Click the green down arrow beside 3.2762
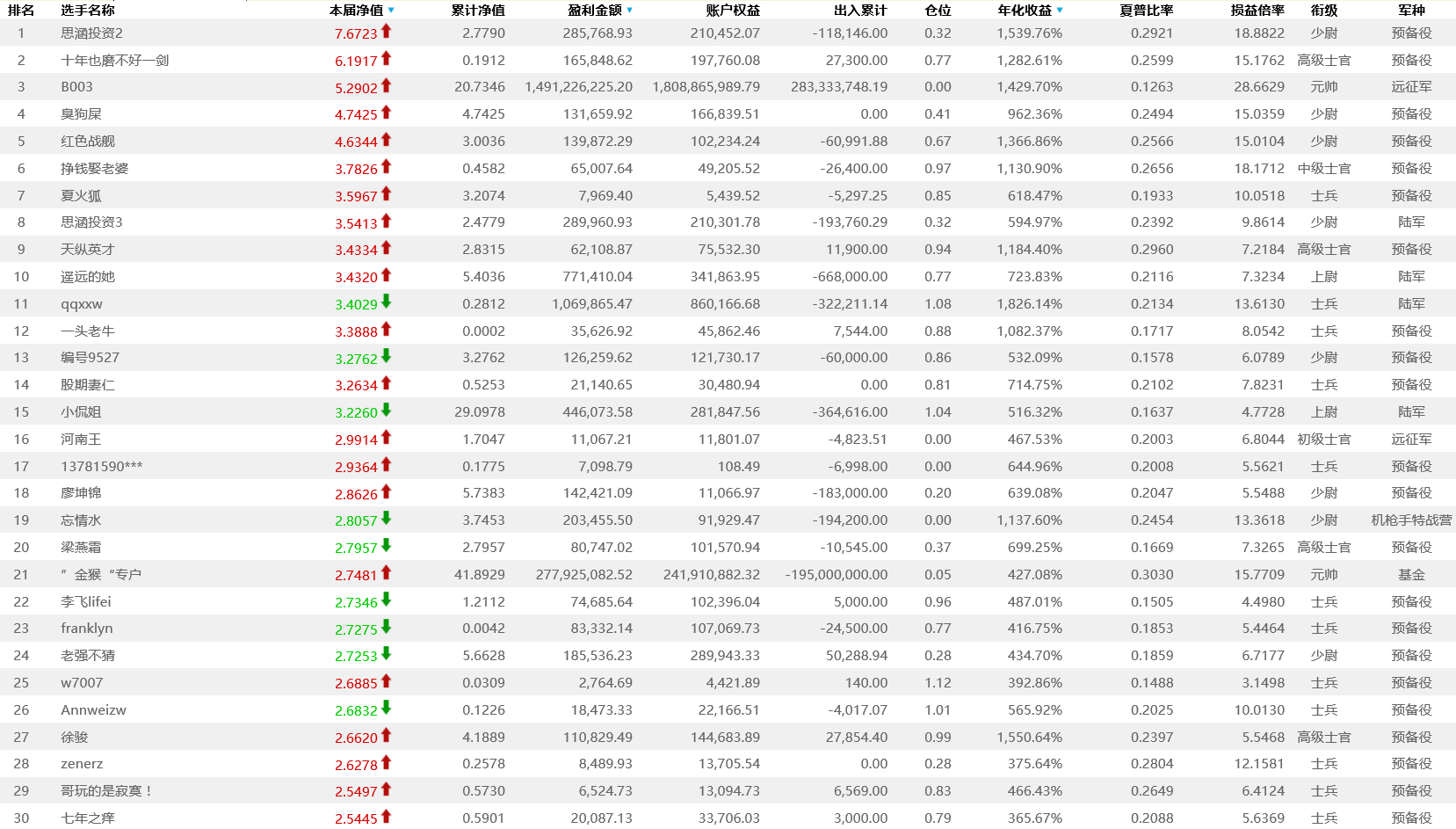 pos(386,357)
